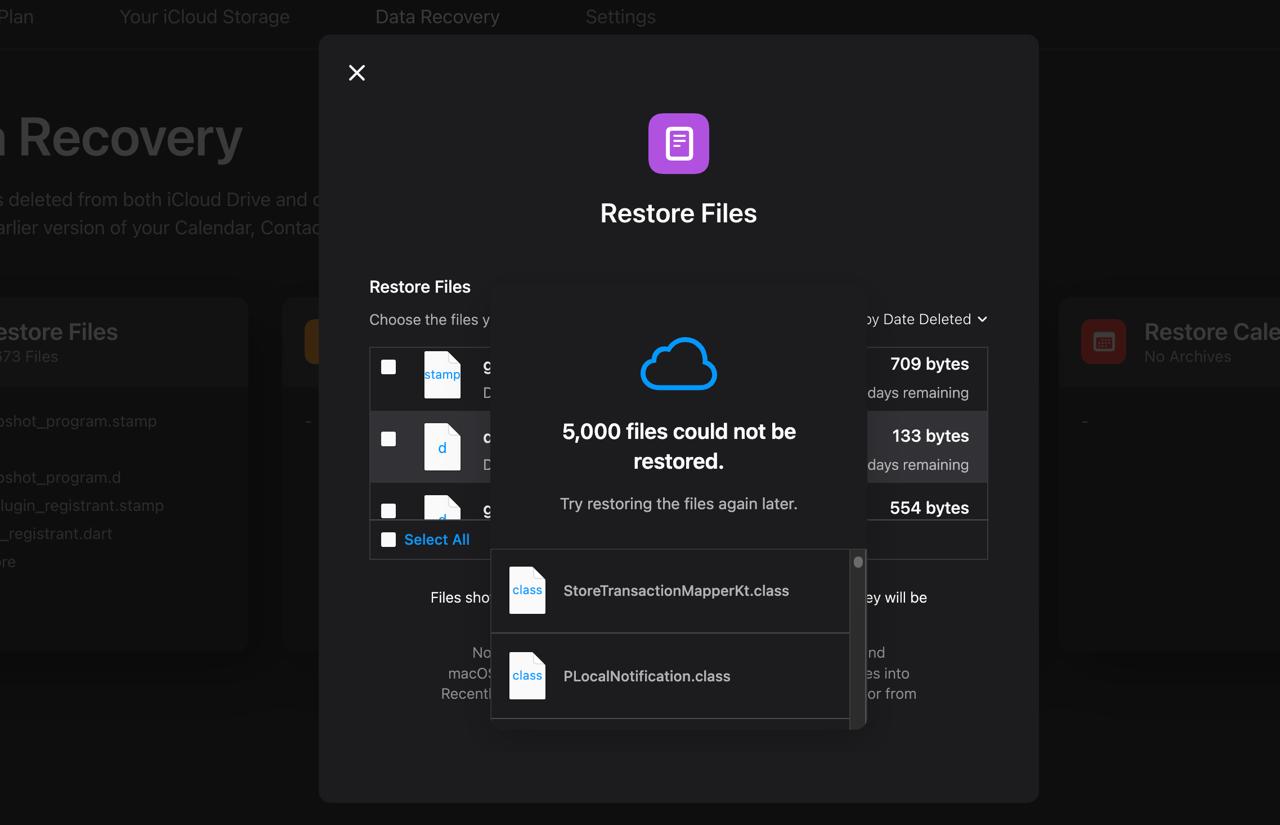The height and width of the screenshot is (825, 1280).
Task: Click the 709 bytes size value
Action: (930, 364)
